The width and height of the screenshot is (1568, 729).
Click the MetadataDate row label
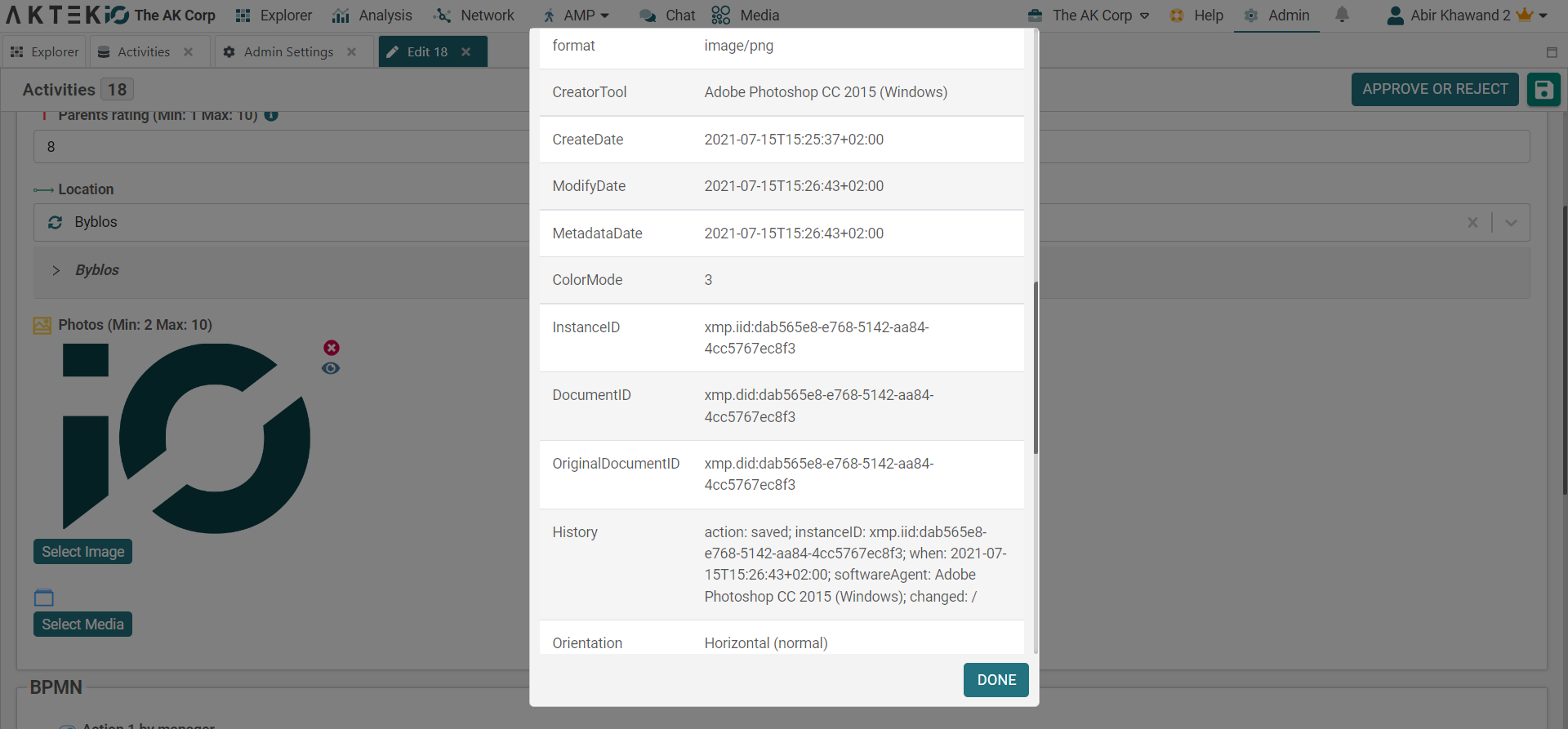pos(597,233)
